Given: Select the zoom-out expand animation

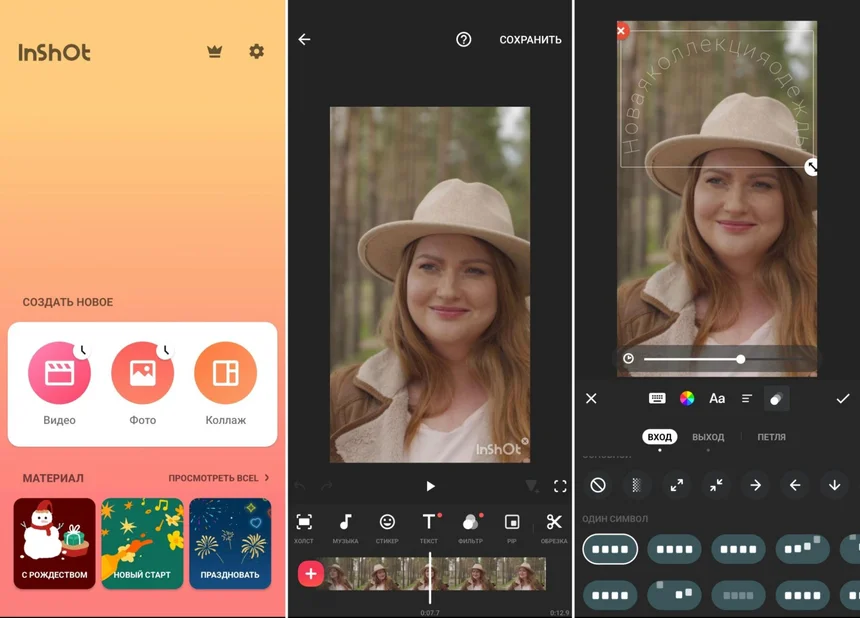Looking at the screenshot, I should click(677, 485).
